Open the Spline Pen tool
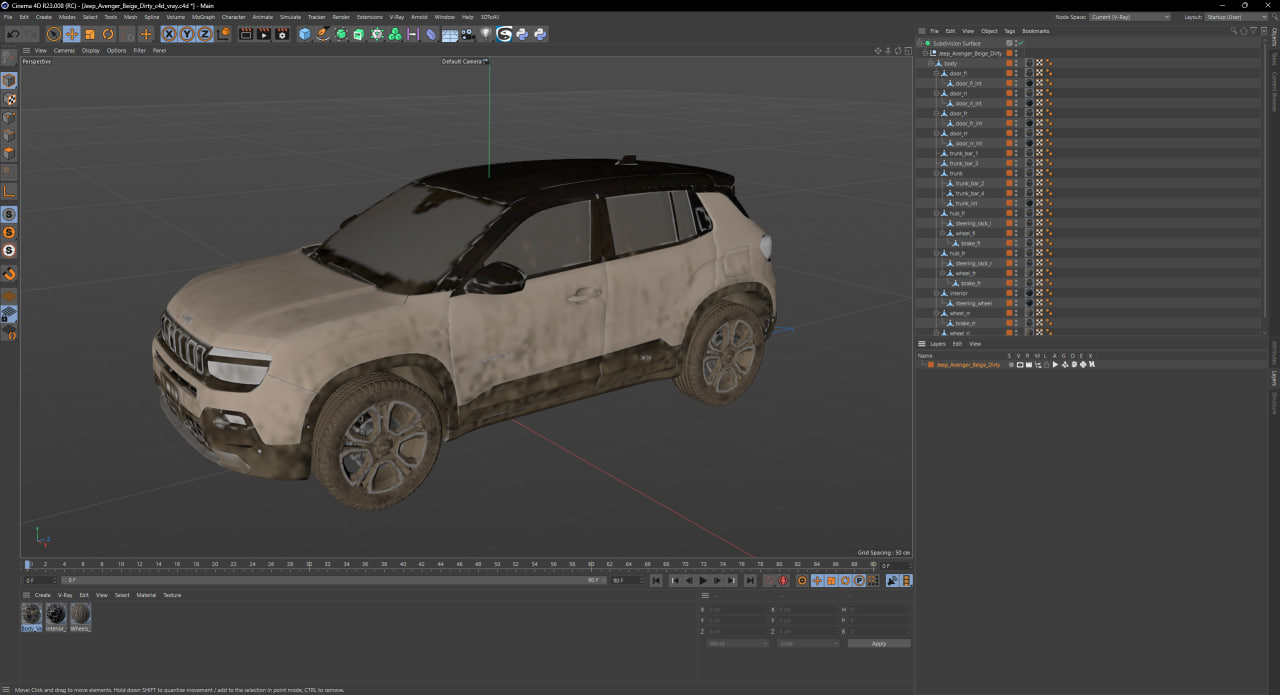 pyautogui.click(x=323, y=34)
